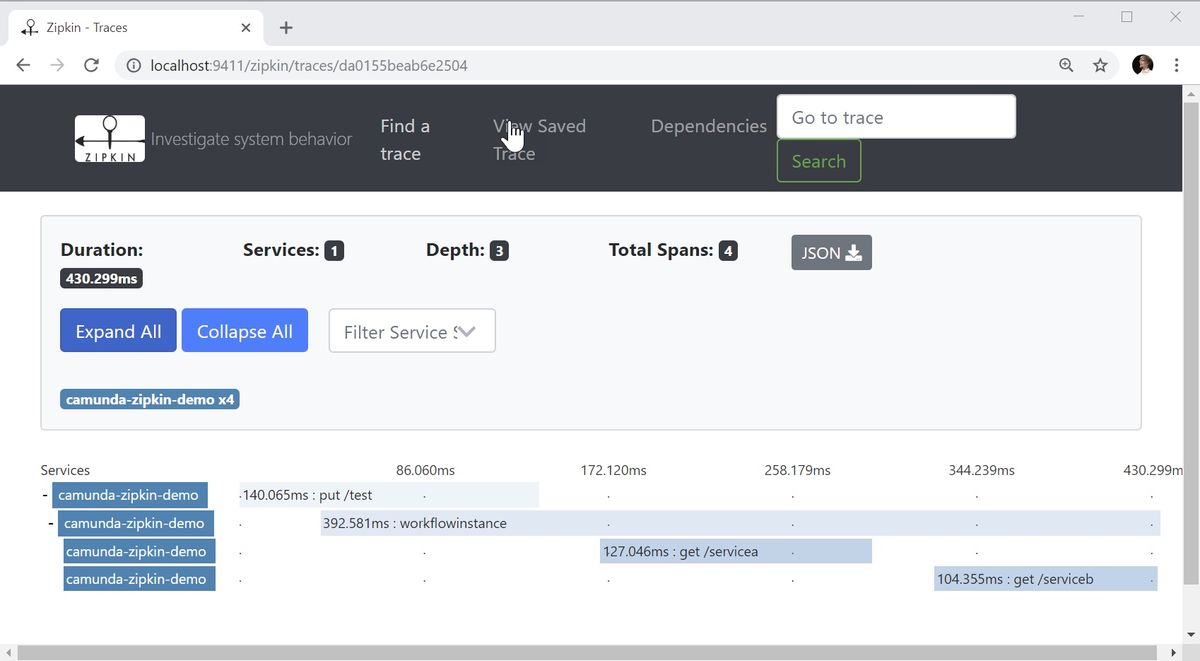Click the camunda-zipkin-demo x4 service badge

click(150, 399)
